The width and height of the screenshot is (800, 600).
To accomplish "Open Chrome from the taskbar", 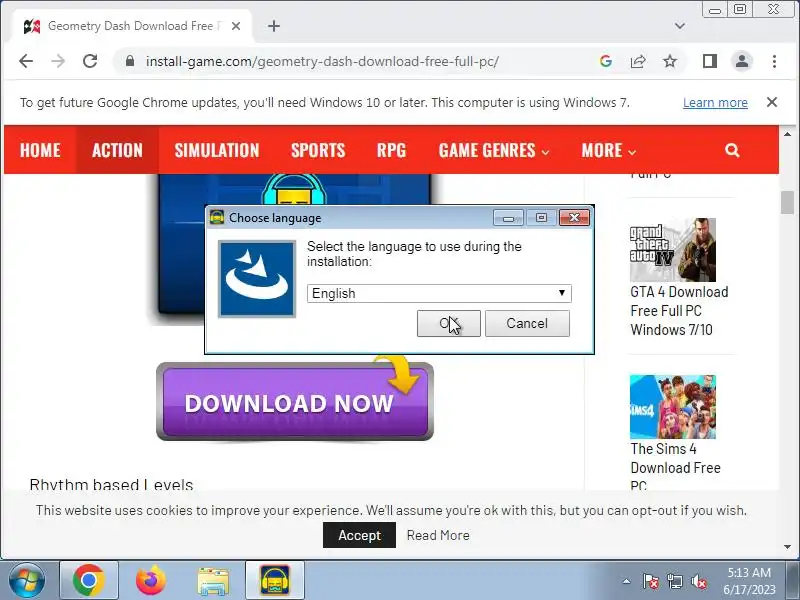I will tap(89, 580).
